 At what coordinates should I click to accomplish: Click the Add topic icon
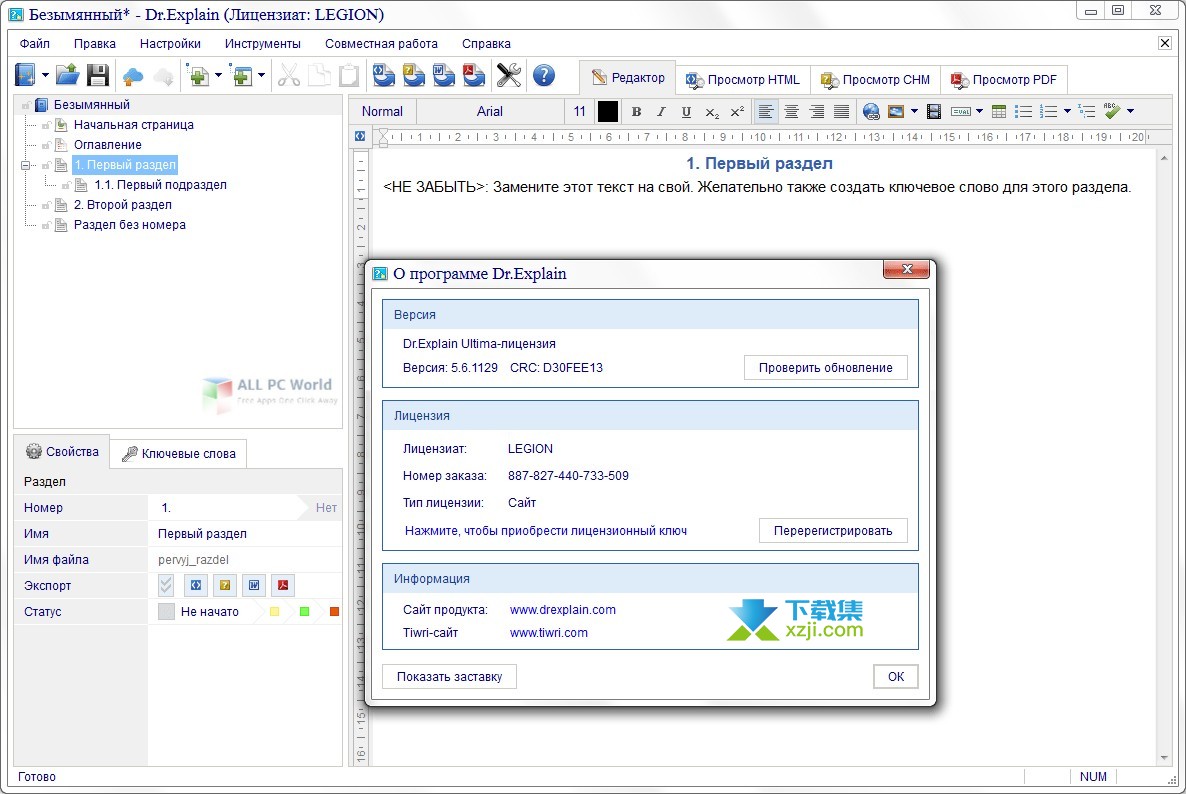pos(199,76)
